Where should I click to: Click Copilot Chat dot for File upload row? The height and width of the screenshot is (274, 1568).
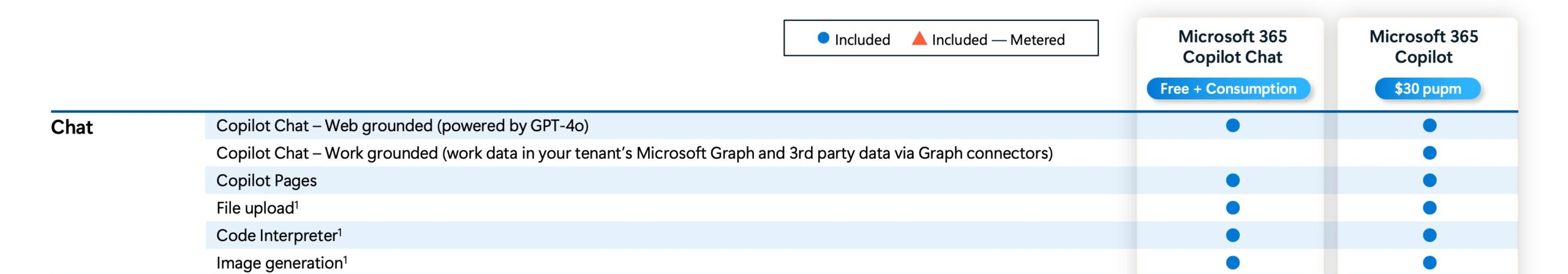coord(1233,208)
